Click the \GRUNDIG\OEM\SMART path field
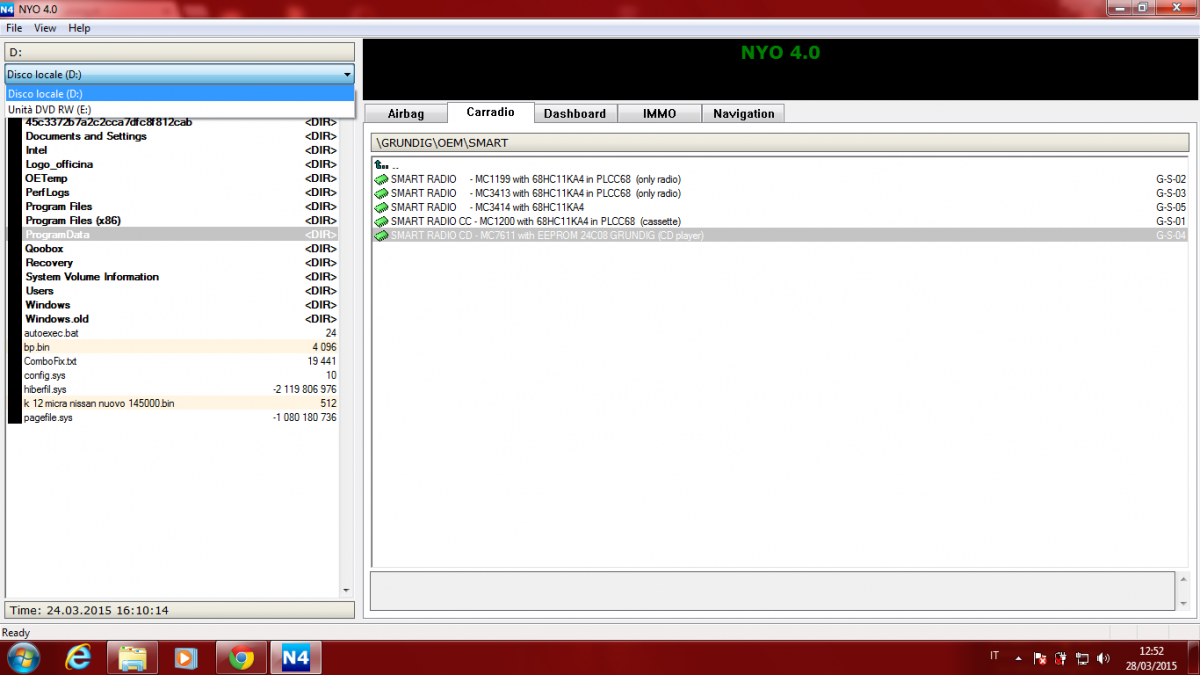Viewport: 1200px width, 675px height. [x=779, y=143]
